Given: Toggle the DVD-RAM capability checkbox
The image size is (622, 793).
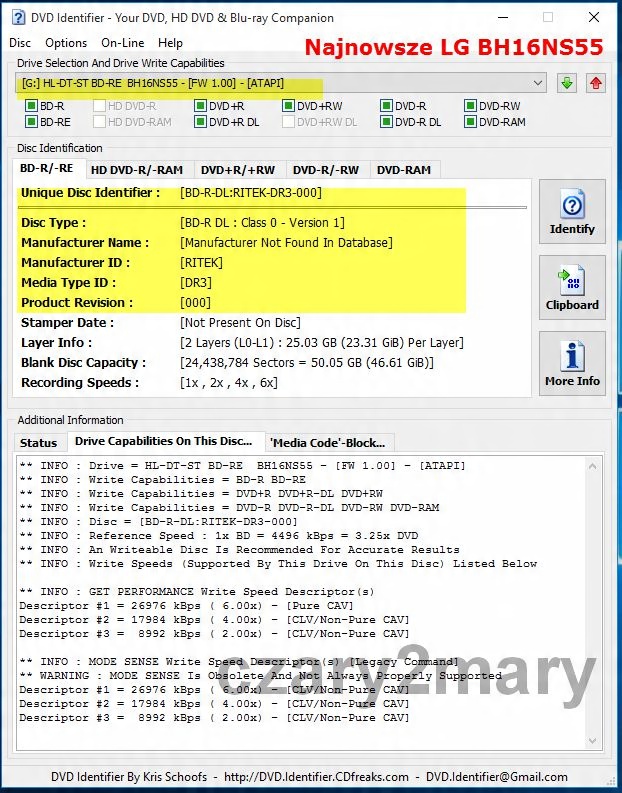Looking at the screenshot, I should pos(470,122).
